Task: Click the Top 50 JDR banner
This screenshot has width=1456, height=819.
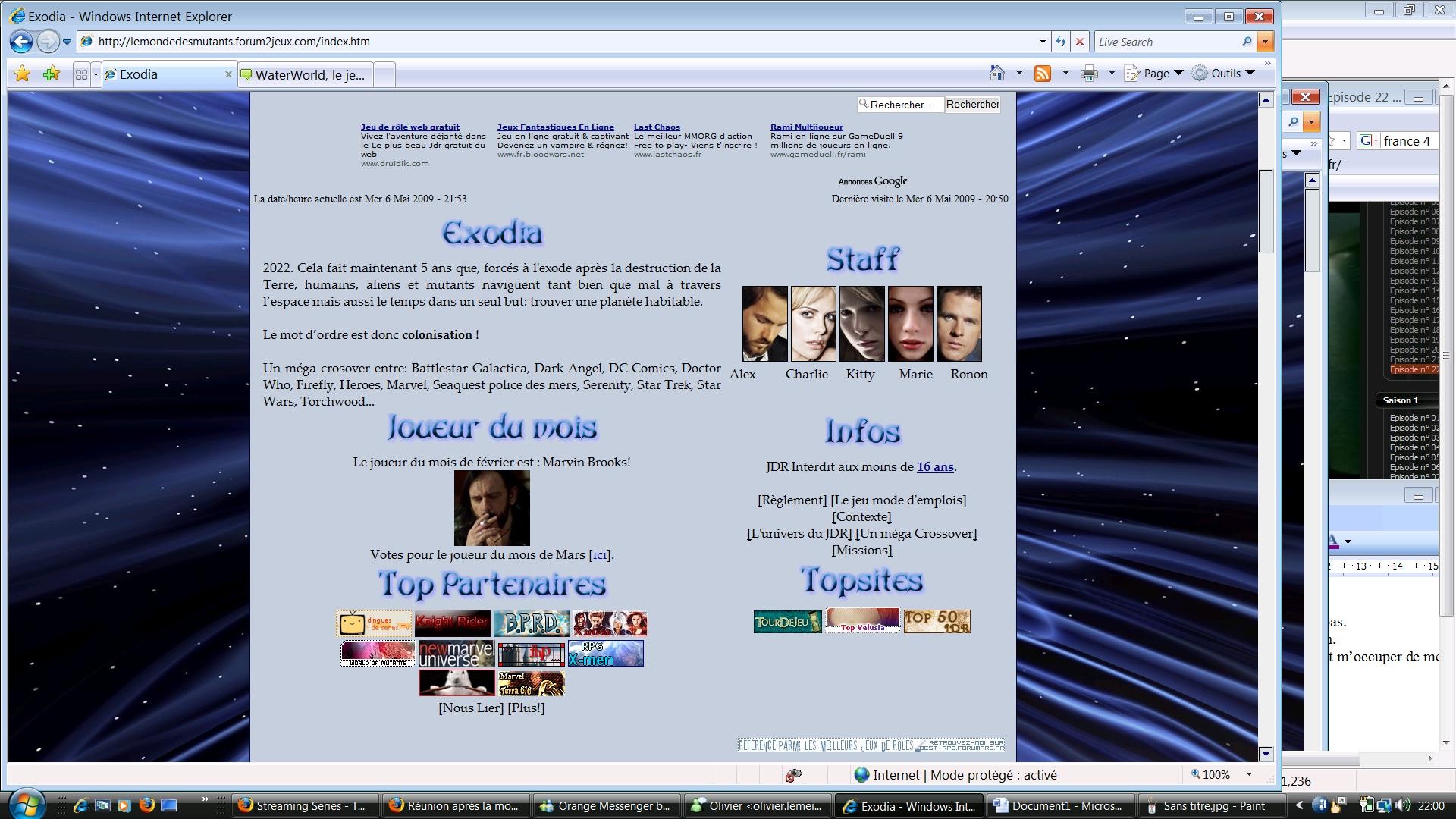Action: tap(937, 622)
